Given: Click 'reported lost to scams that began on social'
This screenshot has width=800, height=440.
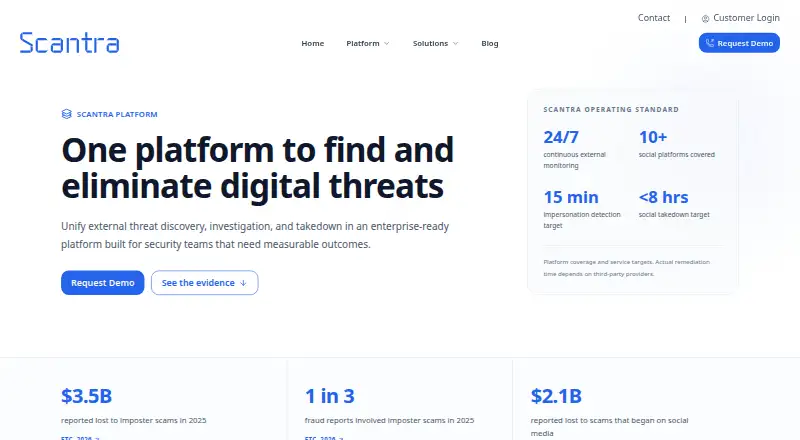Looking at the screenshot, I should tap(609, 421).
